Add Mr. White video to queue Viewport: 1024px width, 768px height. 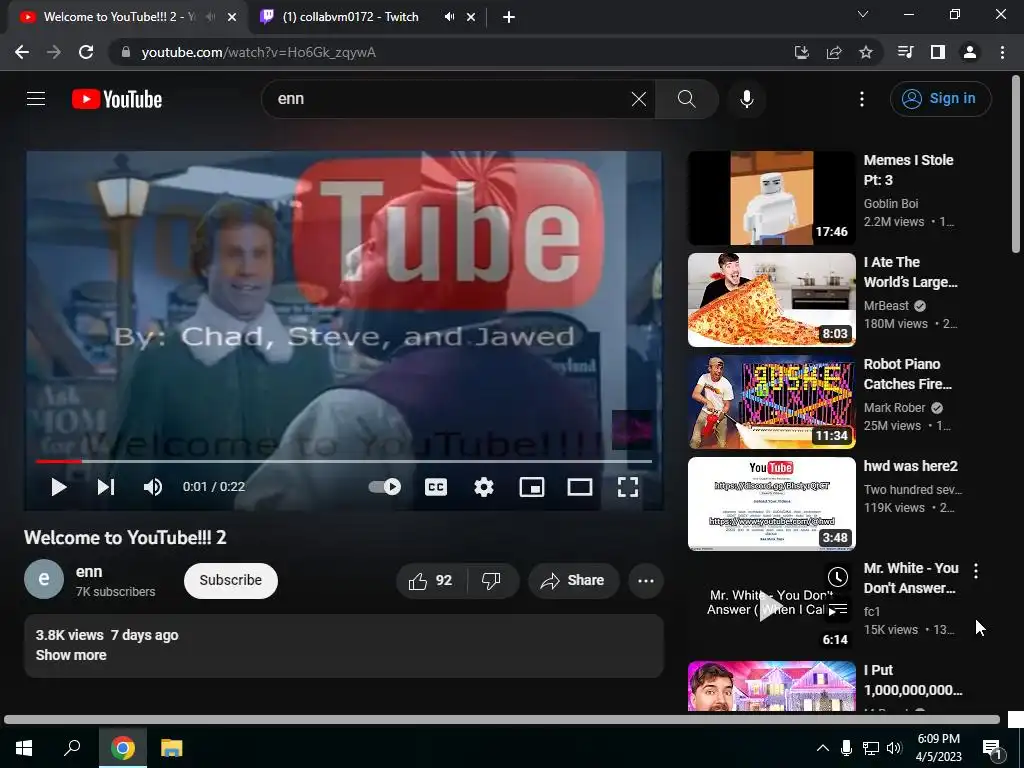click(x=838, y=610)
